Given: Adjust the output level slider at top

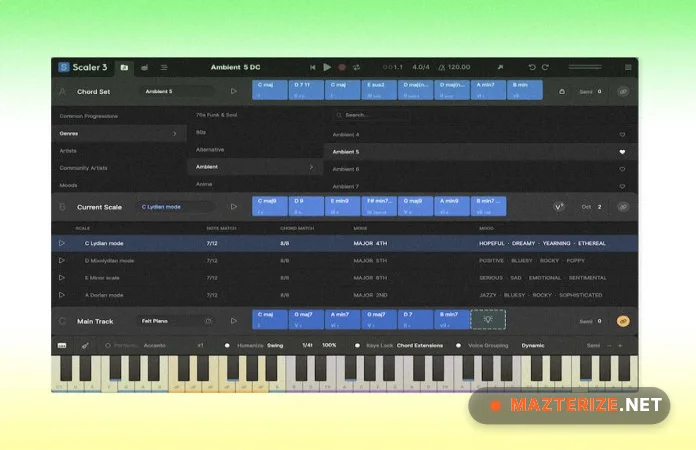Looking at the screenshot, I should pos(585,67).
